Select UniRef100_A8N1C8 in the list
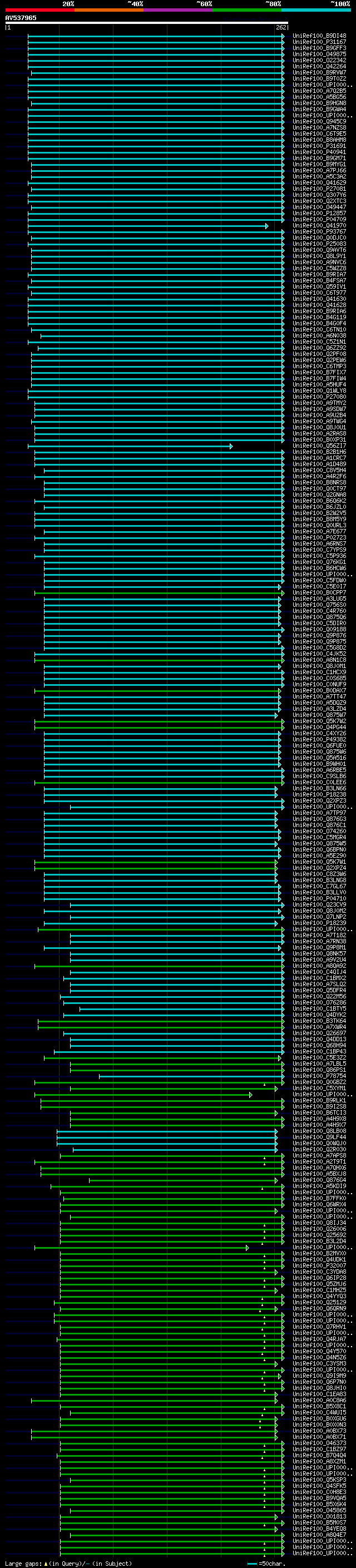Viewport: 356px width, 1568px height. (x=319, y=660)
